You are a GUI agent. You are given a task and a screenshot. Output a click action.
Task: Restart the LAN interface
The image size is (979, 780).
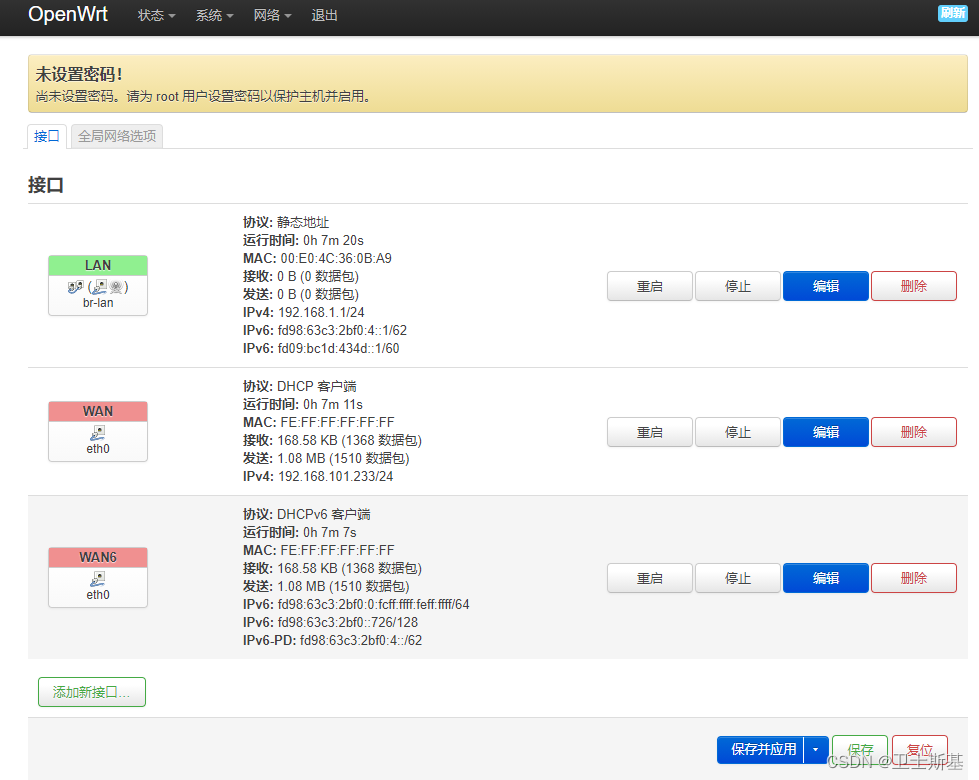coord(649,286)
